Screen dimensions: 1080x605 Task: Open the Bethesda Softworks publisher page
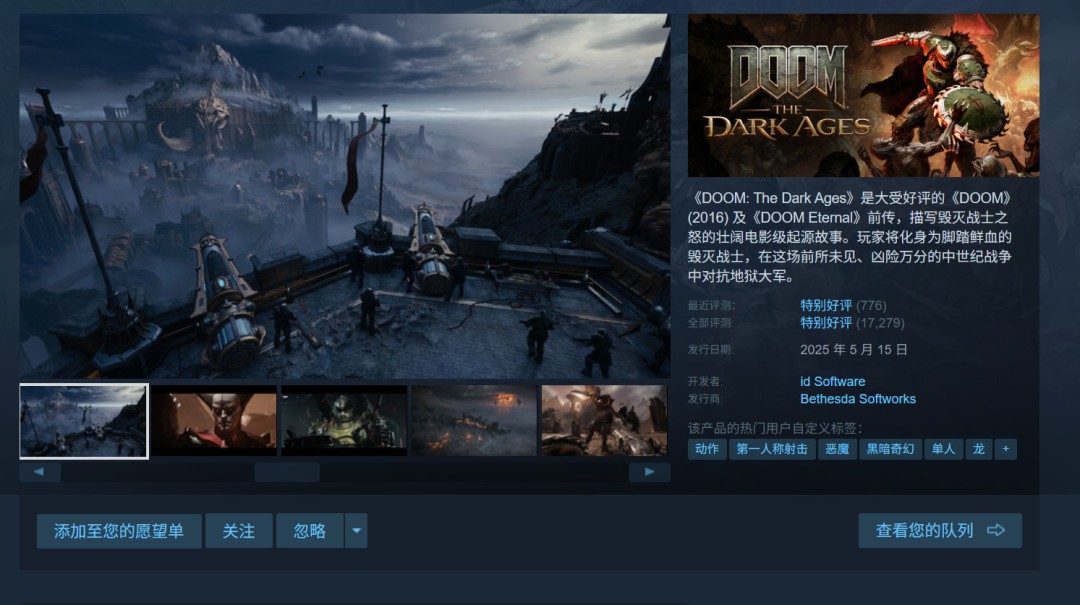point(858,398)
